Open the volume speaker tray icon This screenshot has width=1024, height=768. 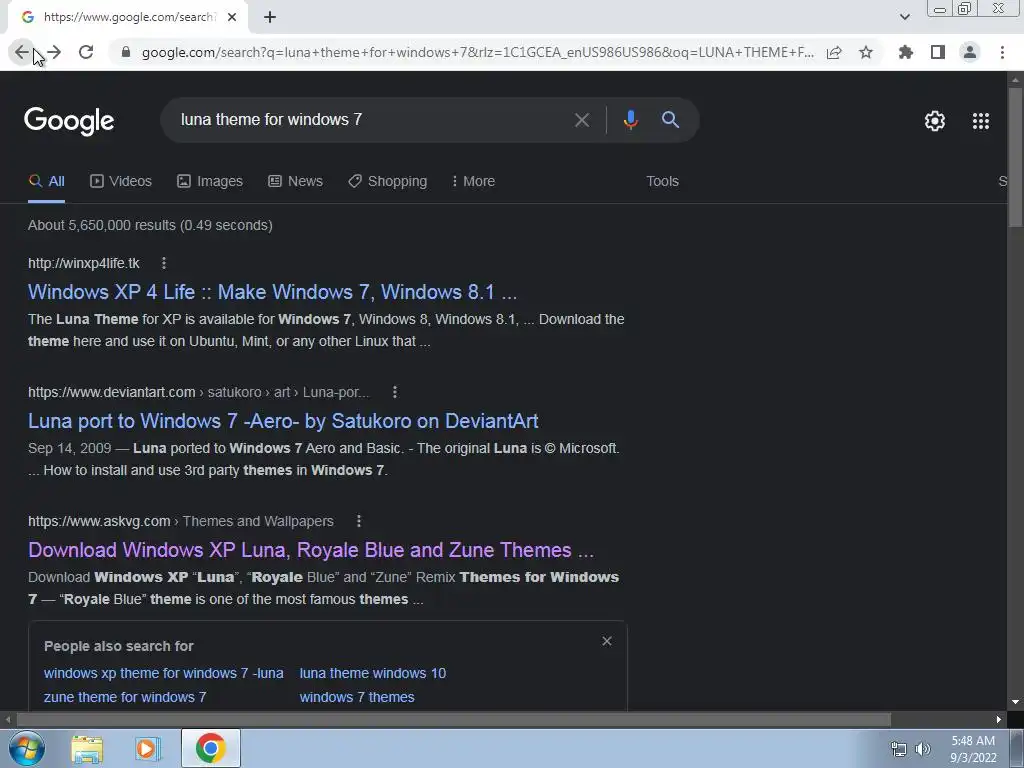pyautogui.click(x=923, y=749)
